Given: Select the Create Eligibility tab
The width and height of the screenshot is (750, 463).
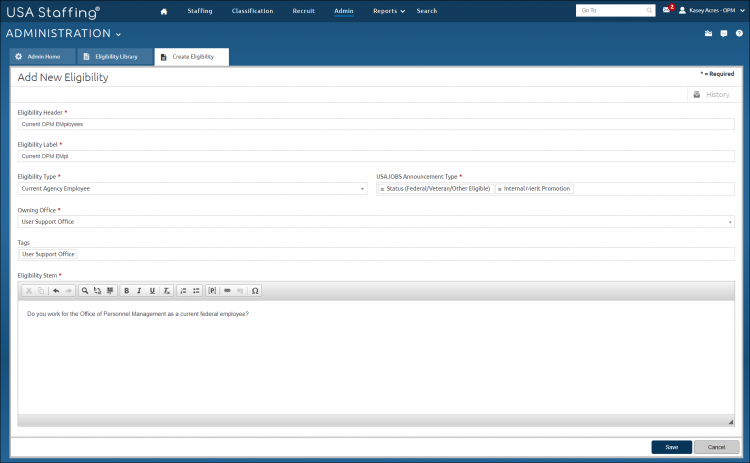Looking at the screenshot, I should [x=191, y=56].
